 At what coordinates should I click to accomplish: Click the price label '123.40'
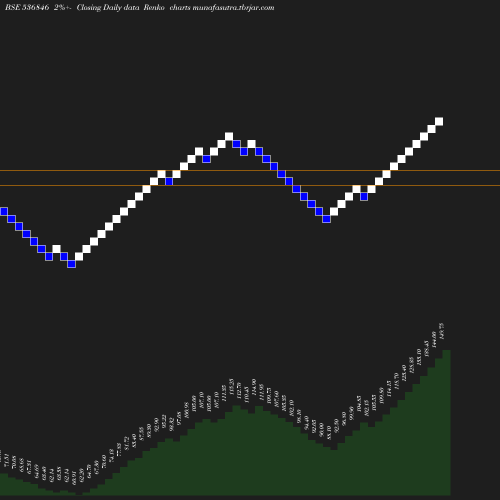(x=404, y=373)
